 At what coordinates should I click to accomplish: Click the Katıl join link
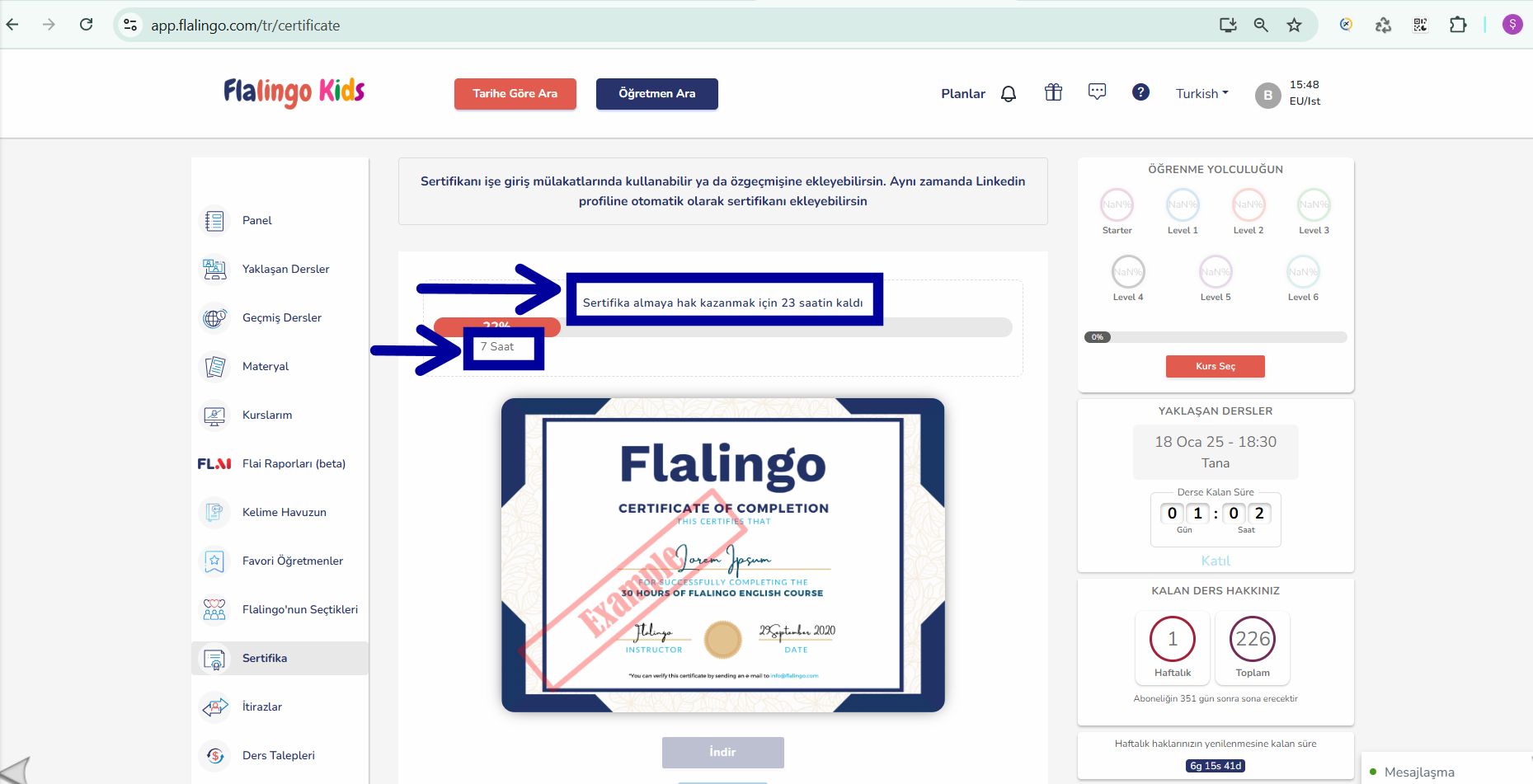point(1216,561)
